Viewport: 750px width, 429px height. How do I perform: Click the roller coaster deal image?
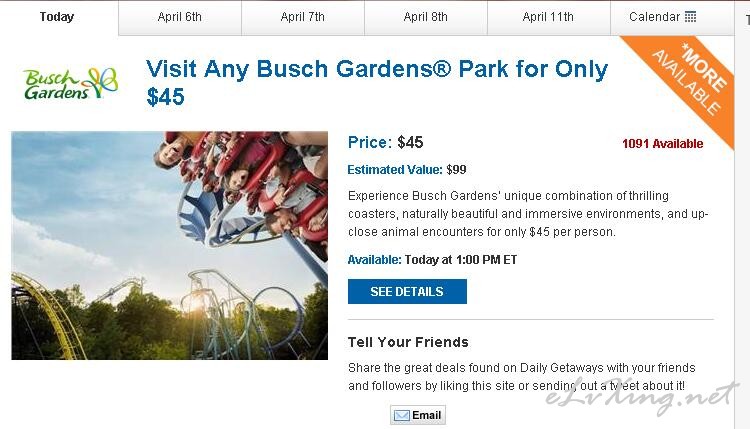click(170, 245)
